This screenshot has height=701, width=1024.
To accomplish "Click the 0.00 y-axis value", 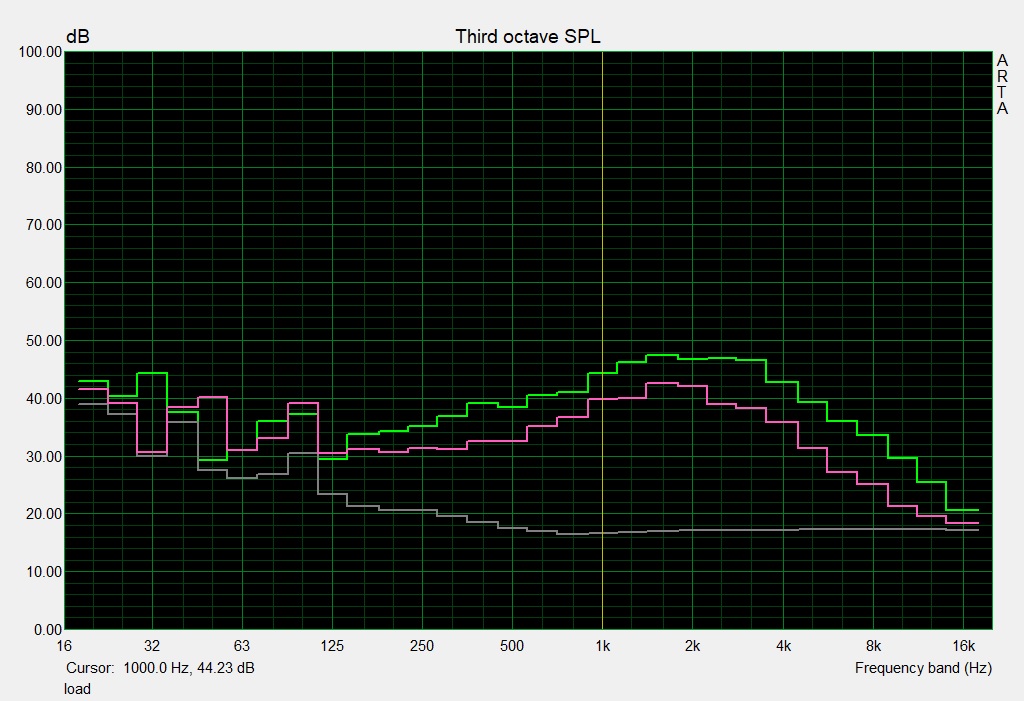I will point(48,630).
